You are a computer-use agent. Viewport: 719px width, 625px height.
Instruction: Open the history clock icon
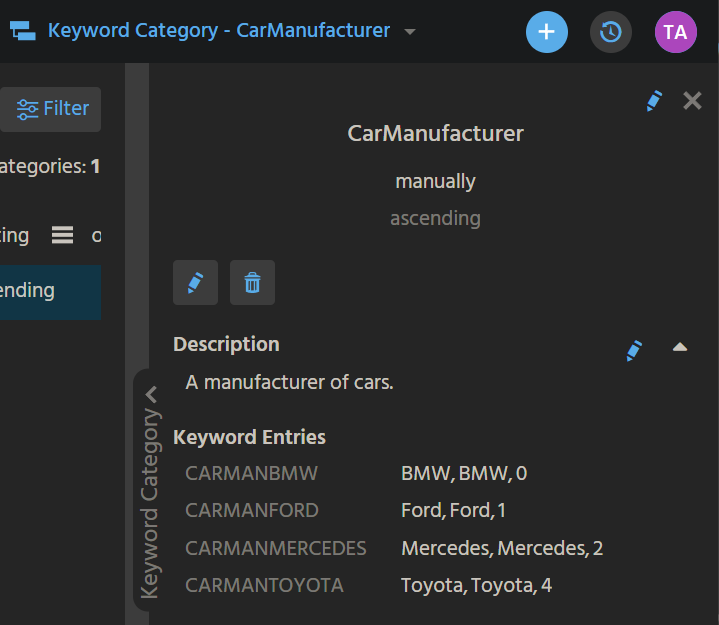point(611,32)
